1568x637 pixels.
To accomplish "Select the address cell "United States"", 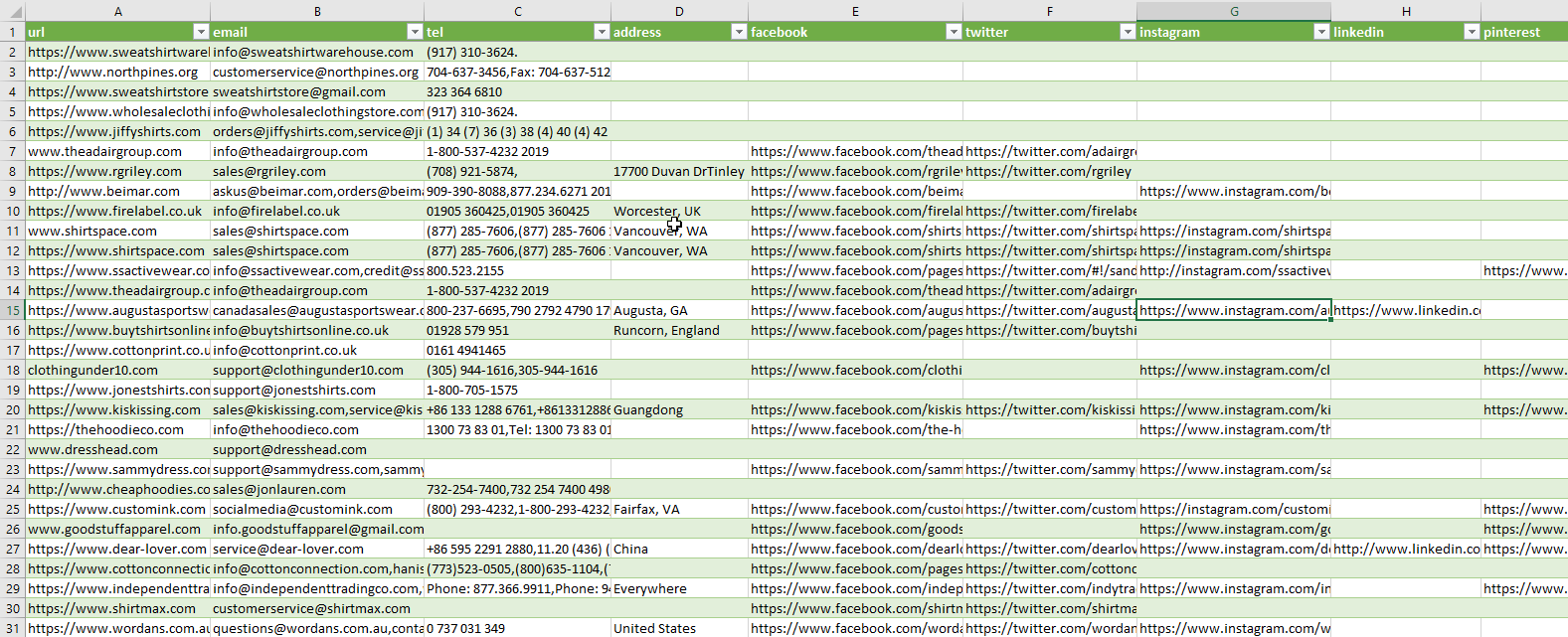I will pyautogui.click(x=679, y=628).
